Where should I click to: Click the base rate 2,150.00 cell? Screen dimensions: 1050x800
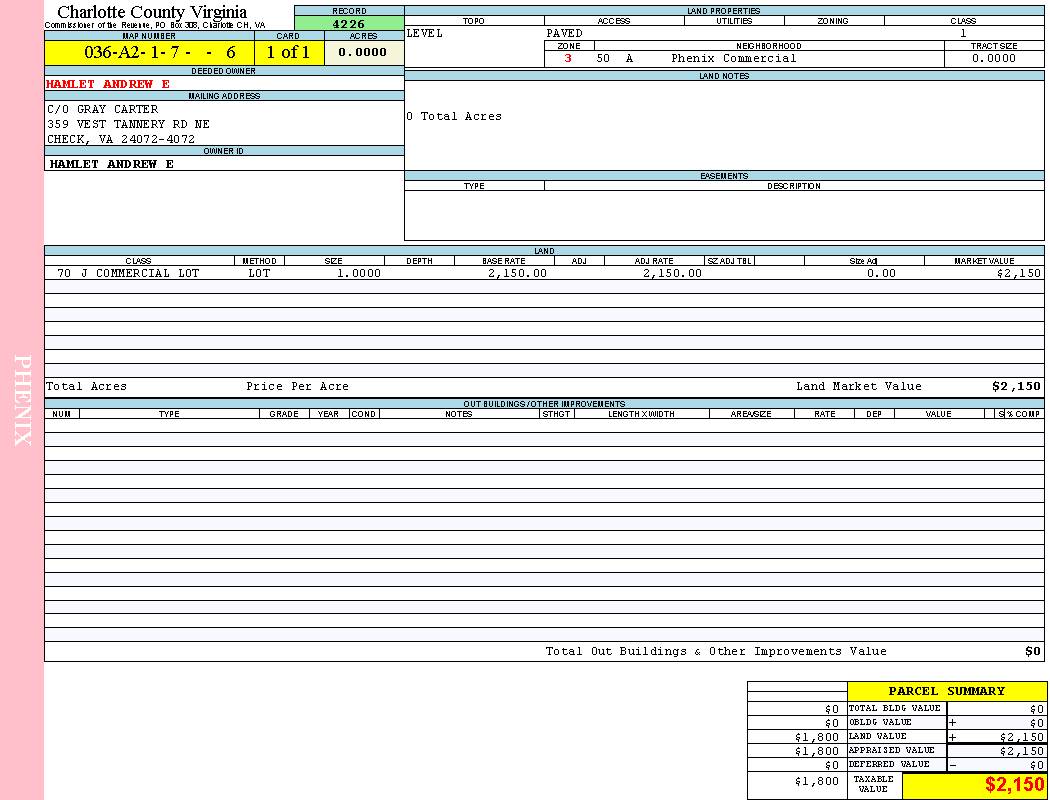(517, 273)
